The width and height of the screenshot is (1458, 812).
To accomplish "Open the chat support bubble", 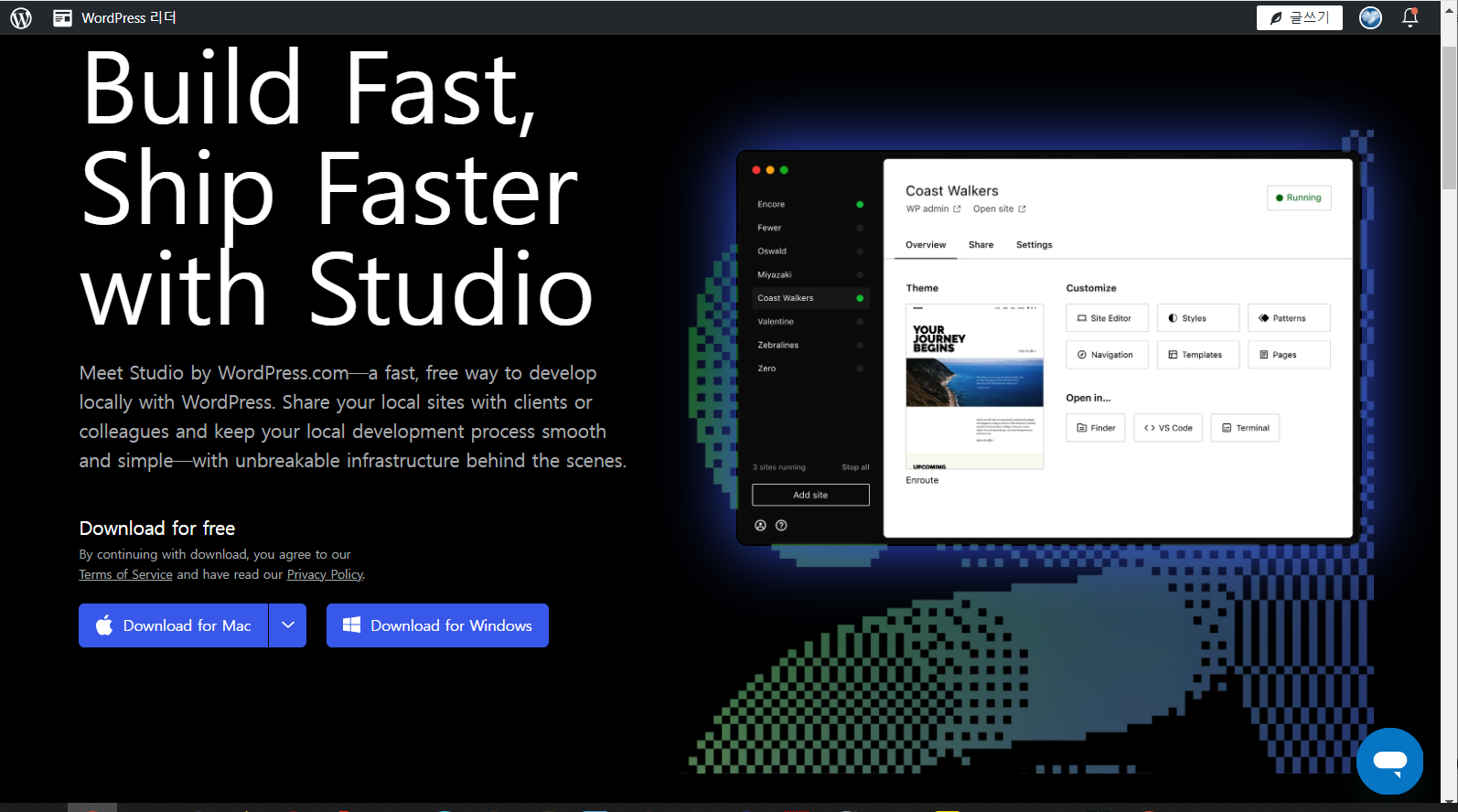I will coord(1389,761).
